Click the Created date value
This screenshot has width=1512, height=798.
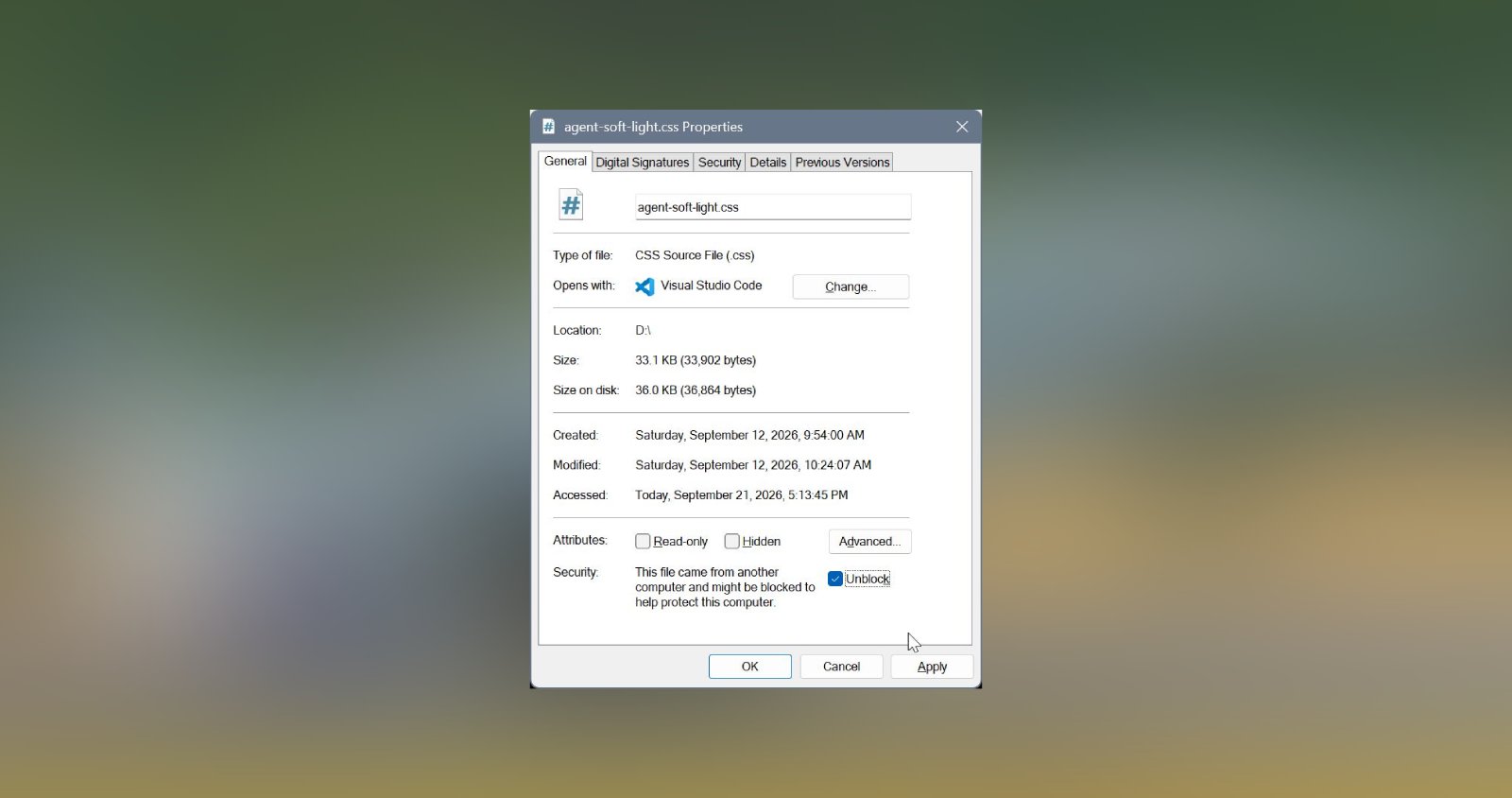coord(749,435)
